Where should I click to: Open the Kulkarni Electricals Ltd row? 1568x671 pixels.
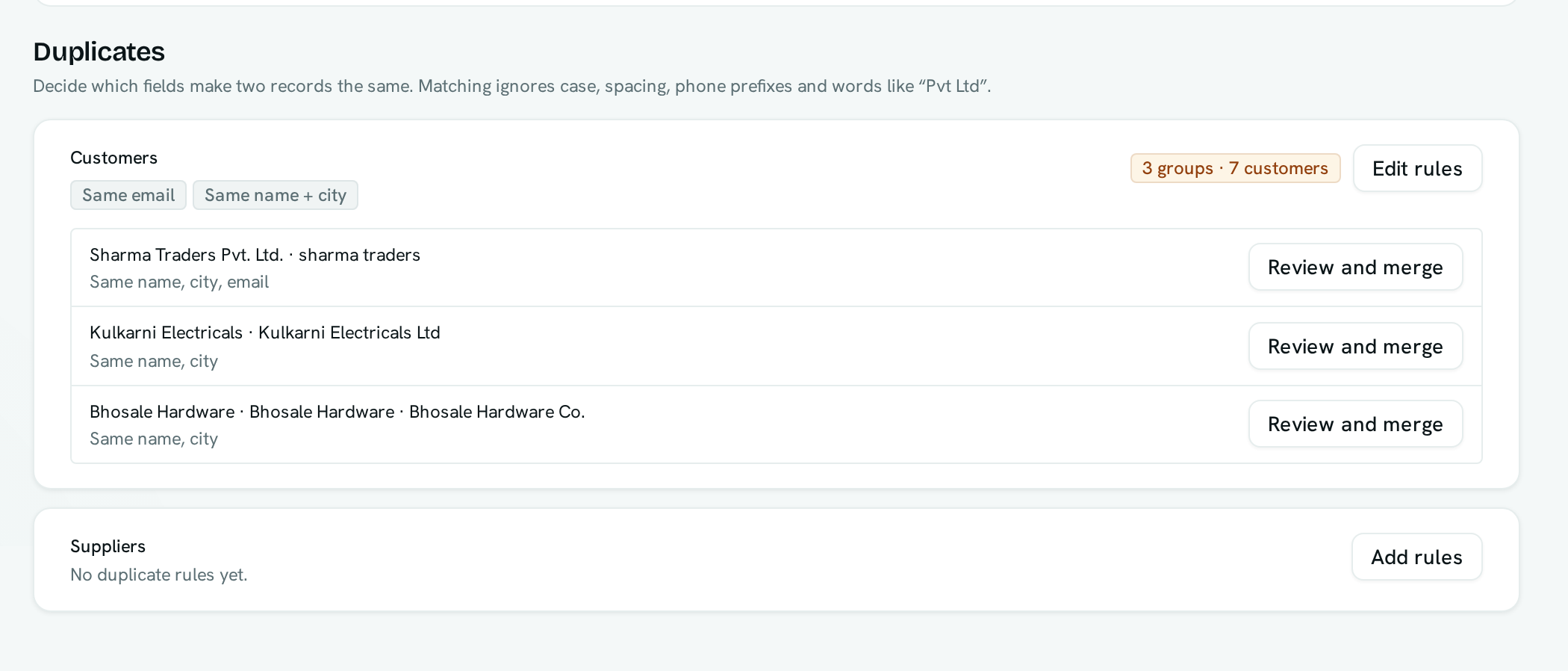[777, 346]
